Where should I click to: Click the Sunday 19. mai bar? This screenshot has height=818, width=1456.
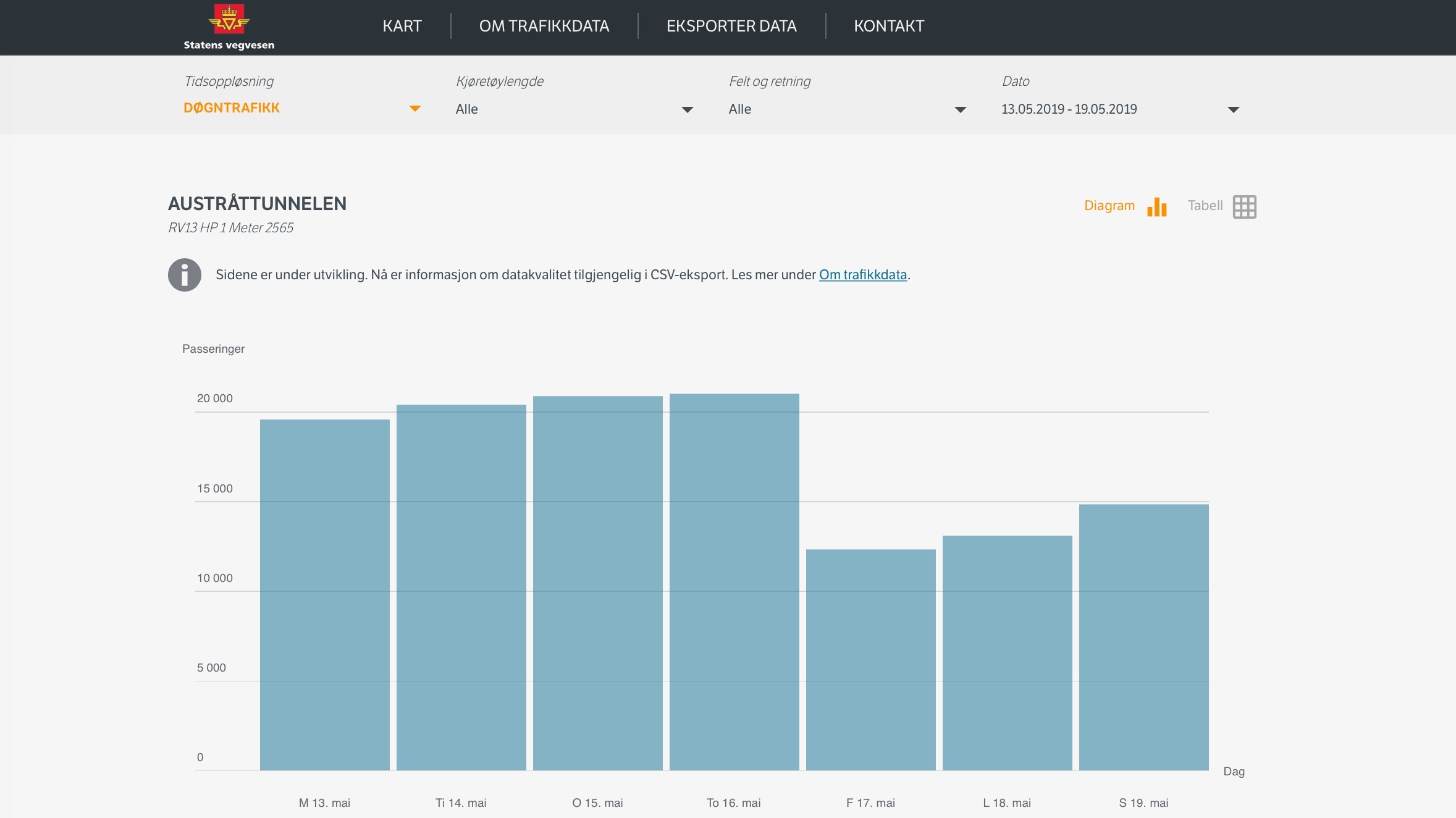[1143, 637]
